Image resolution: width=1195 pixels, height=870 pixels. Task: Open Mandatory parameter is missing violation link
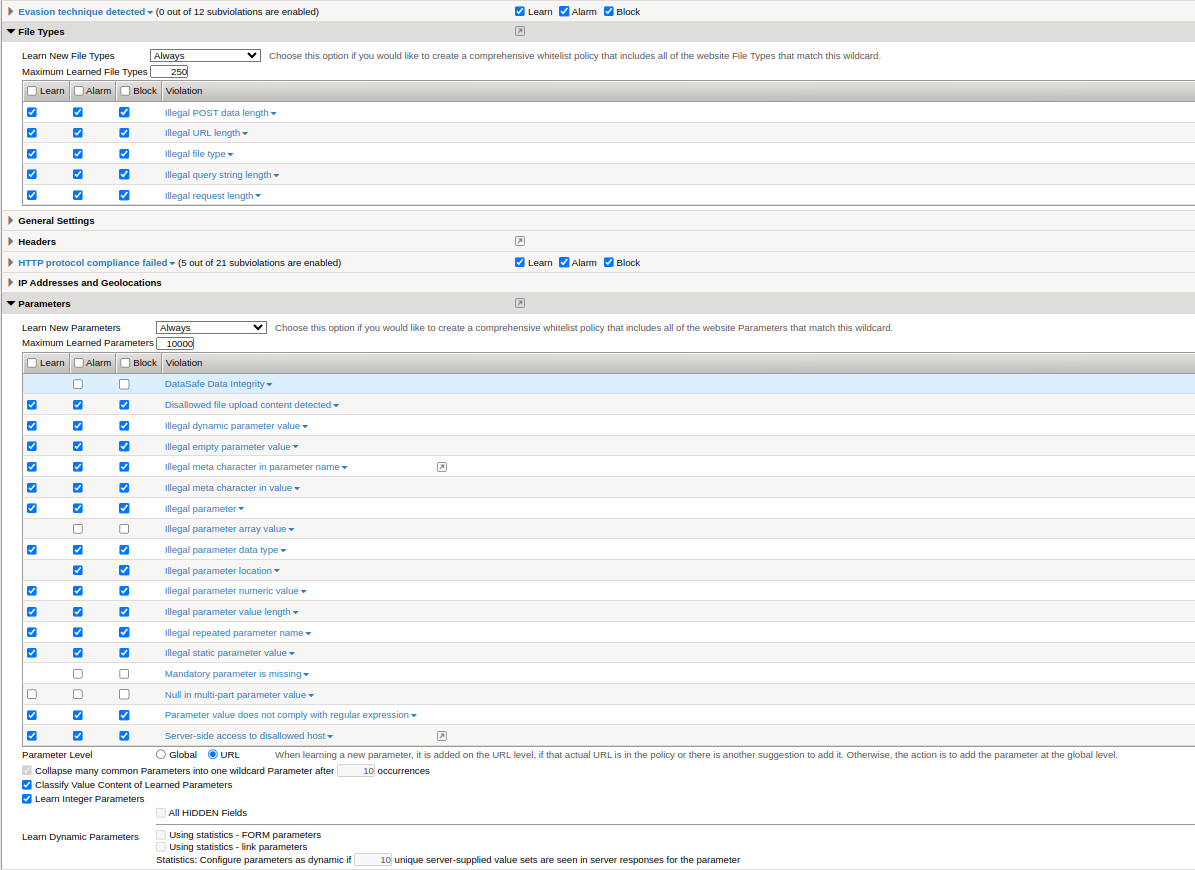232,674
